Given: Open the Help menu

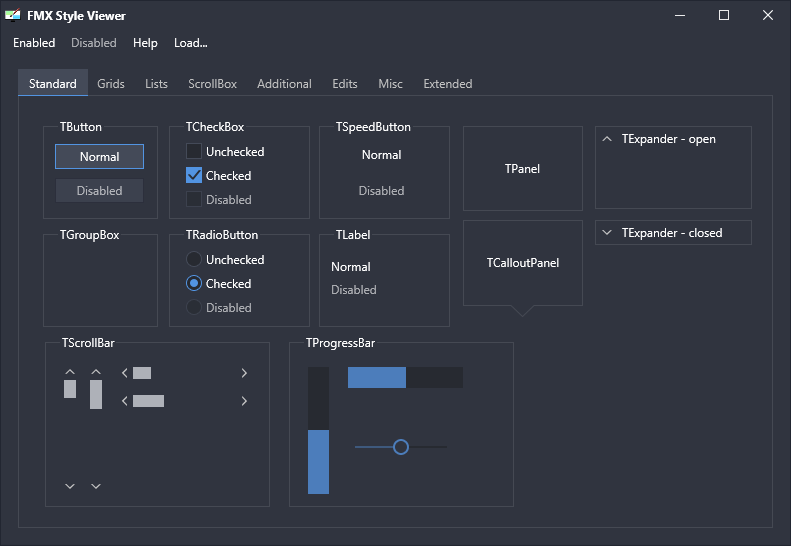Looking at the screenshot, I should [x=145, y=43].
